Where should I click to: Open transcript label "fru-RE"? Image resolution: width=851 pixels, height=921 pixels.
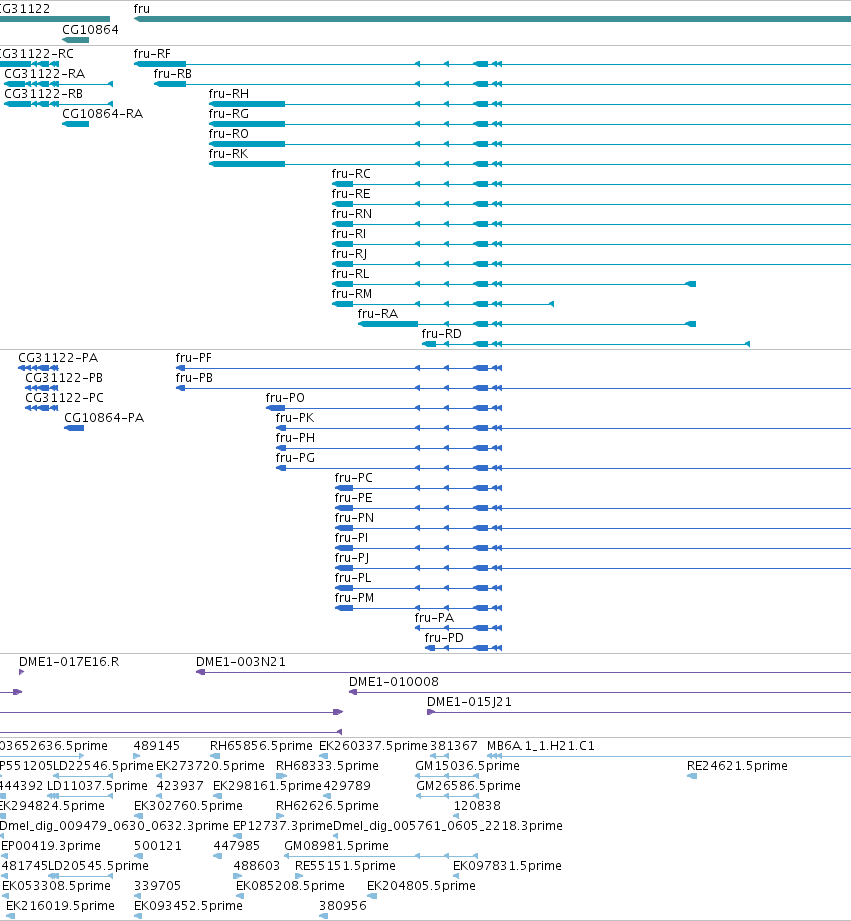click(x=351, y=193)
